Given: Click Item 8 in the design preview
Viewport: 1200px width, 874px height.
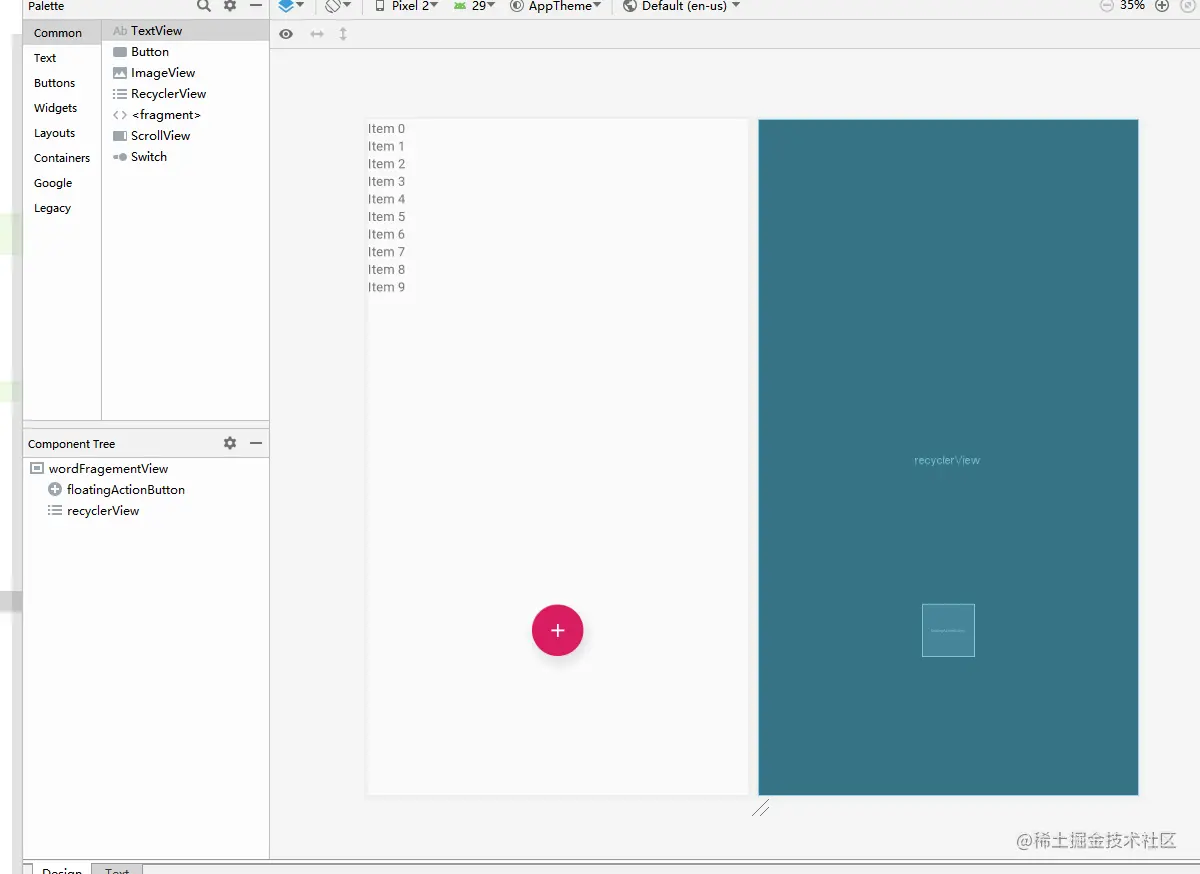Looking at the screenshot, I should click(x=386, y=270).
